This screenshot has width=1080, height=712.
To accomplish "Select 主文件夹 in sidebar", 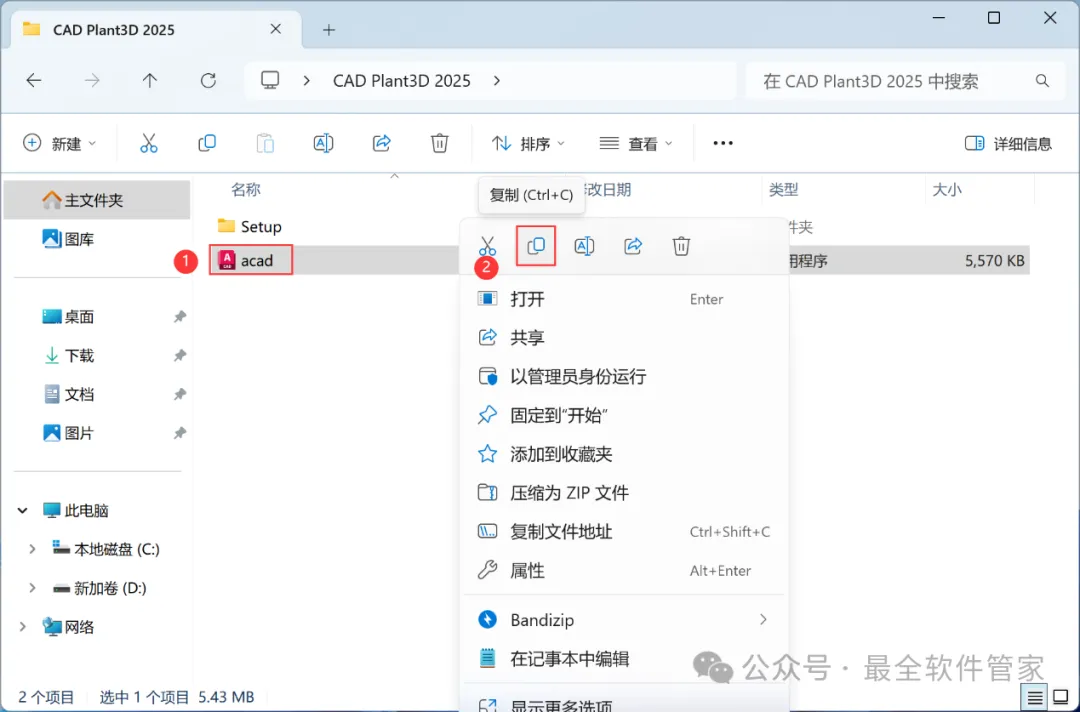I will coord(96,200).
